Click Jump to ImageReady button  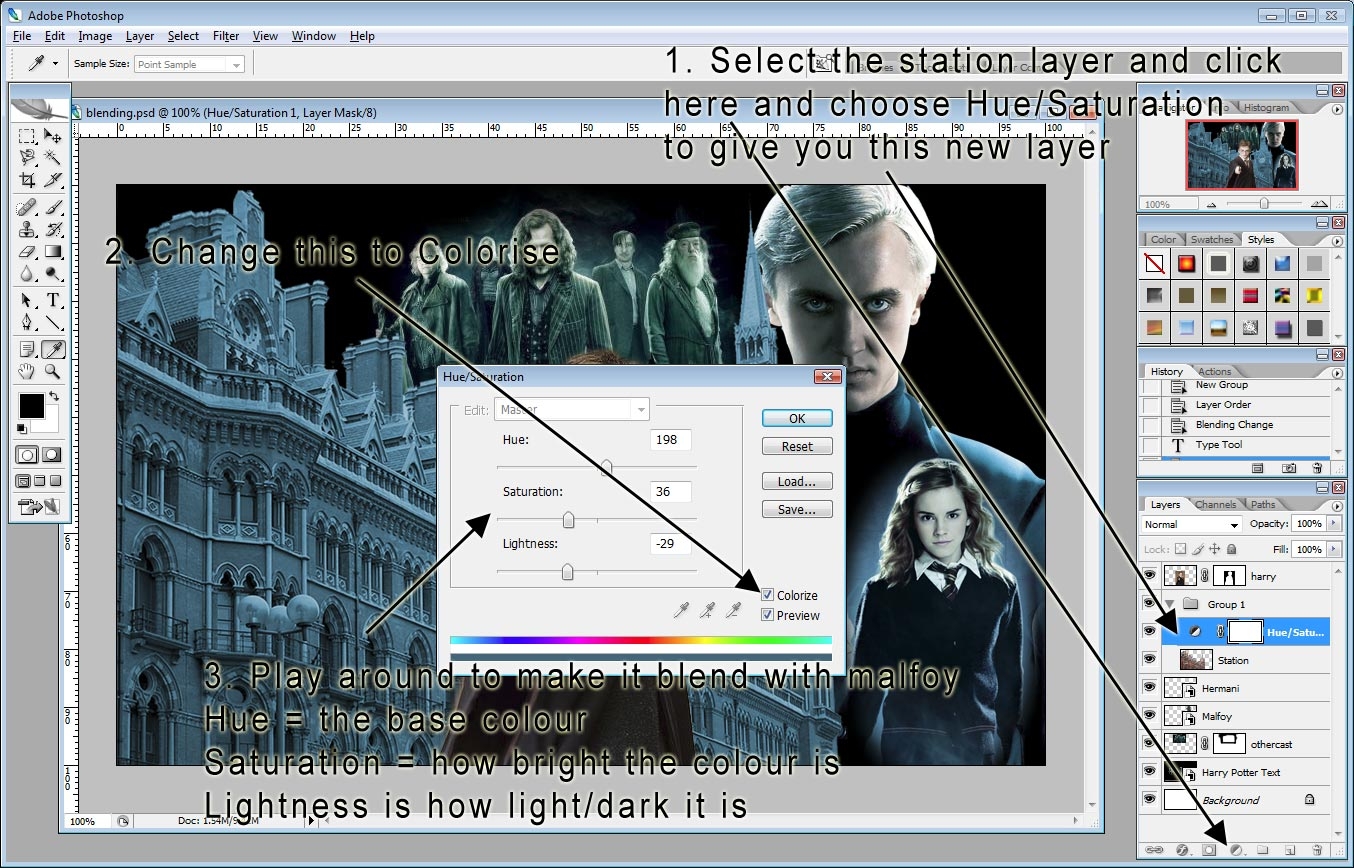coord(40,507)
